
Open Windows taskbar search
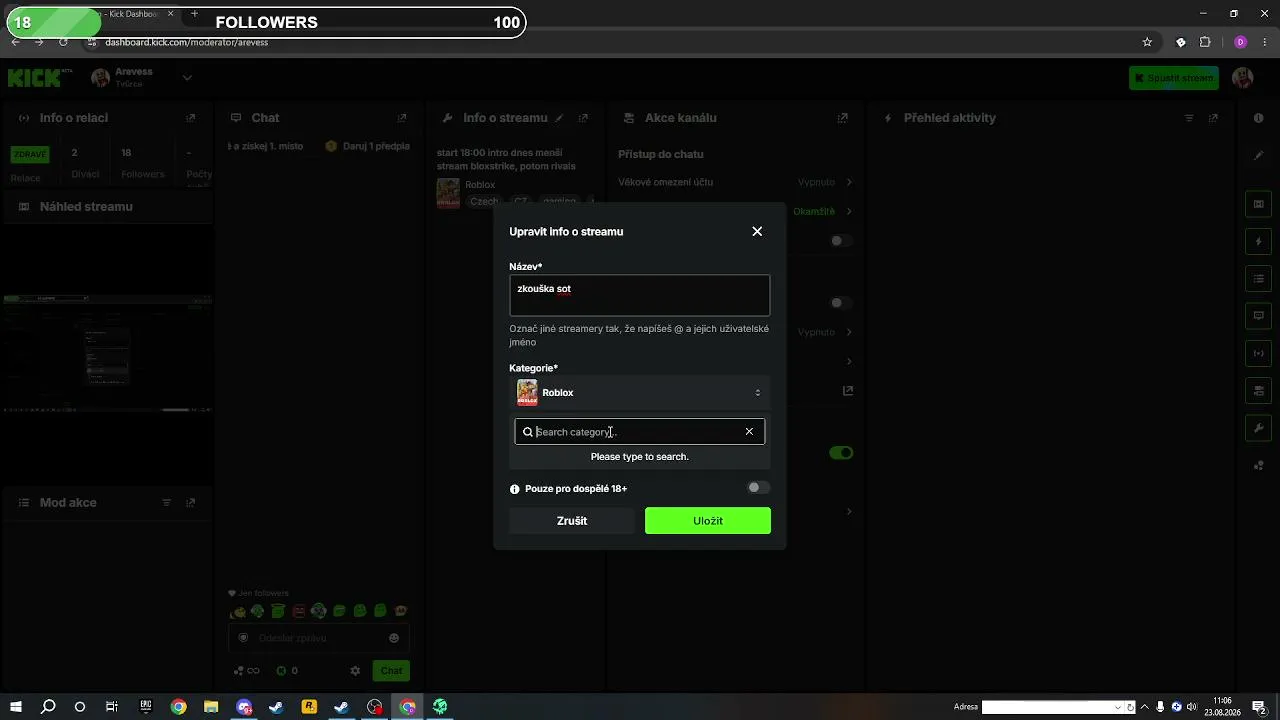48,707
